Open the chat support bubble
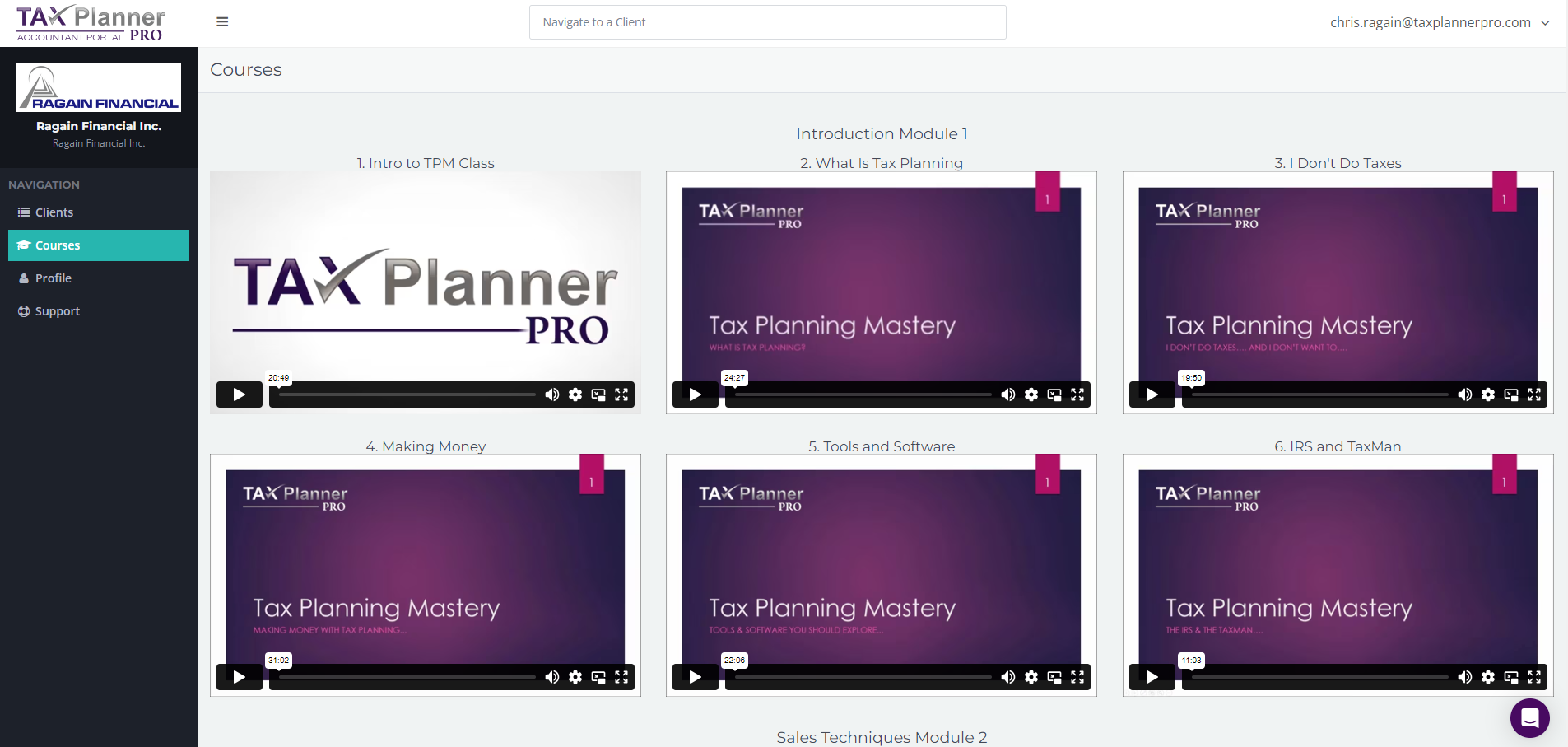This screenshot has width=1568, height=747. click(x=1530, y=718)
